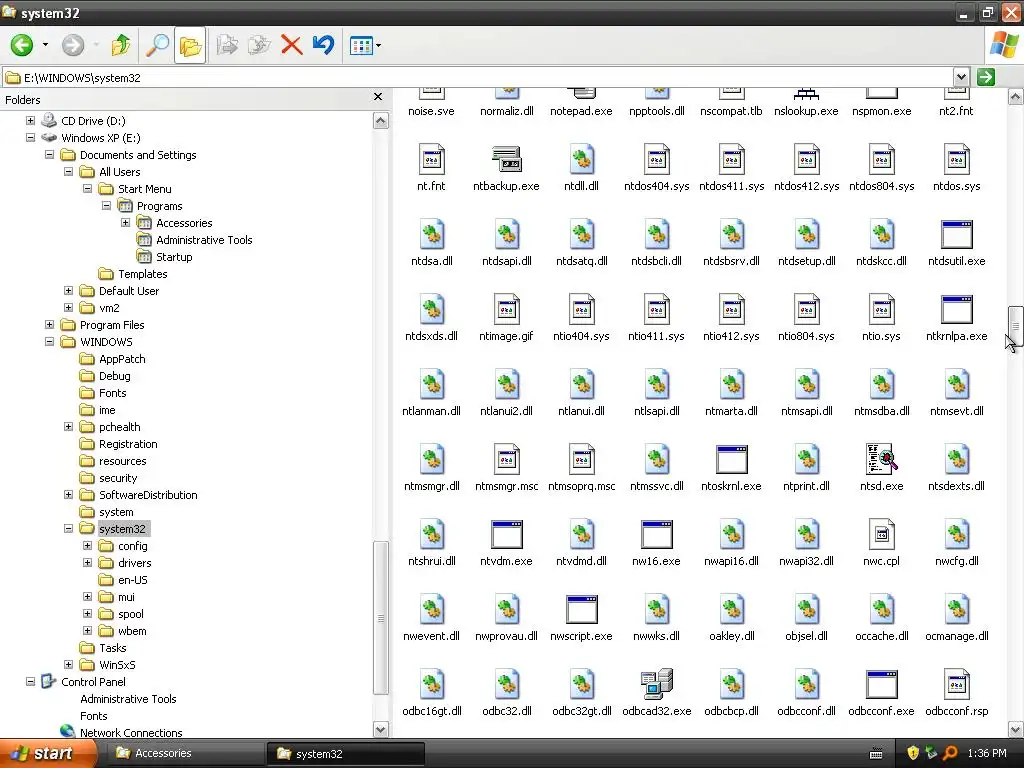The width and height of the screenshot is (1024, 768).
Task: Toggle the Folders pane button
Action: pyautogui.click(x=190, y=45)
